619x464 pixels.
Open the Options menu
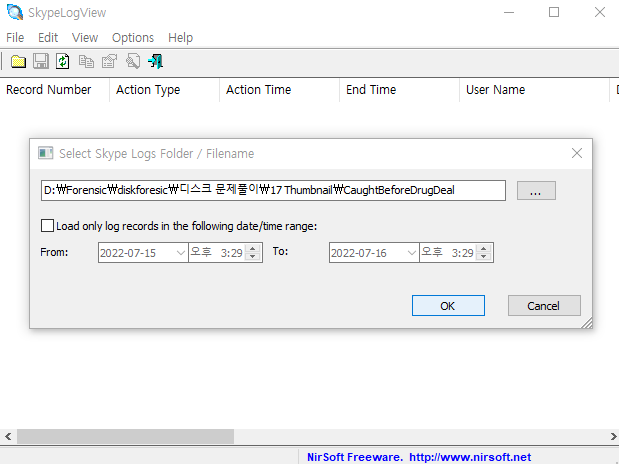[133, 38]
